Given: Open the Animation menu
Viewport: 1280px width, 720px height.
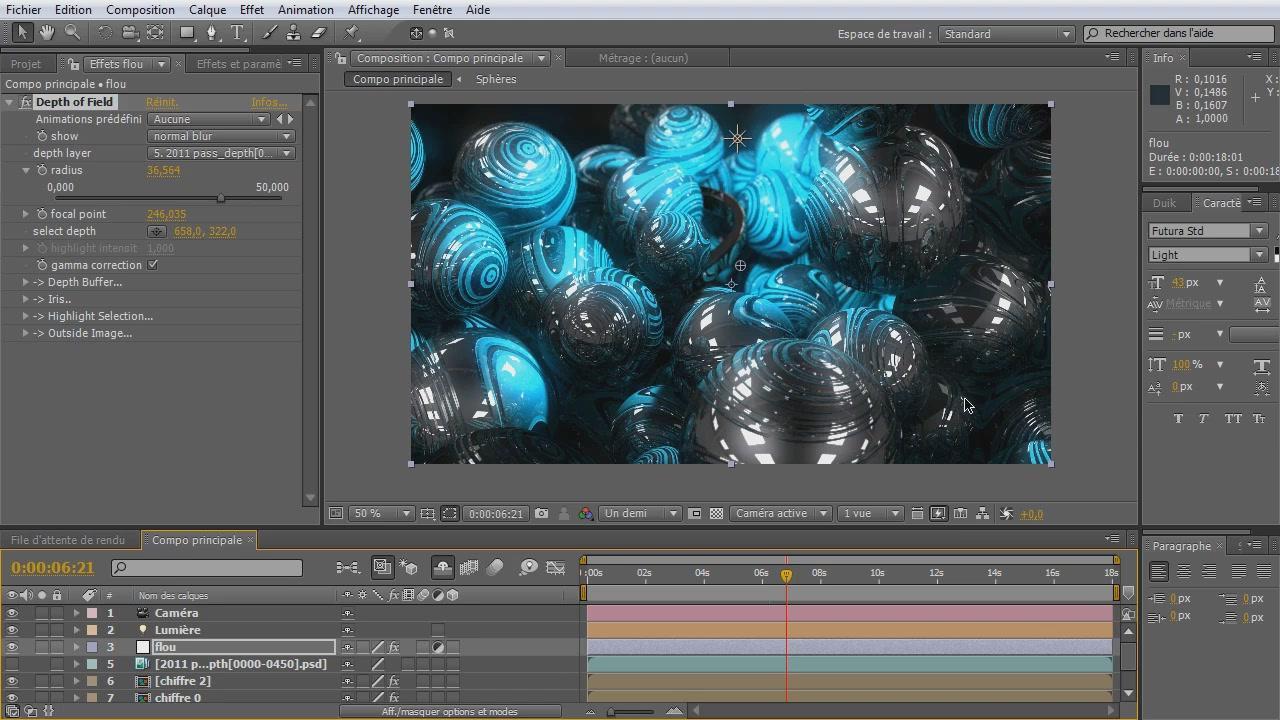Looking at the screenshot, I should (306, 9).
